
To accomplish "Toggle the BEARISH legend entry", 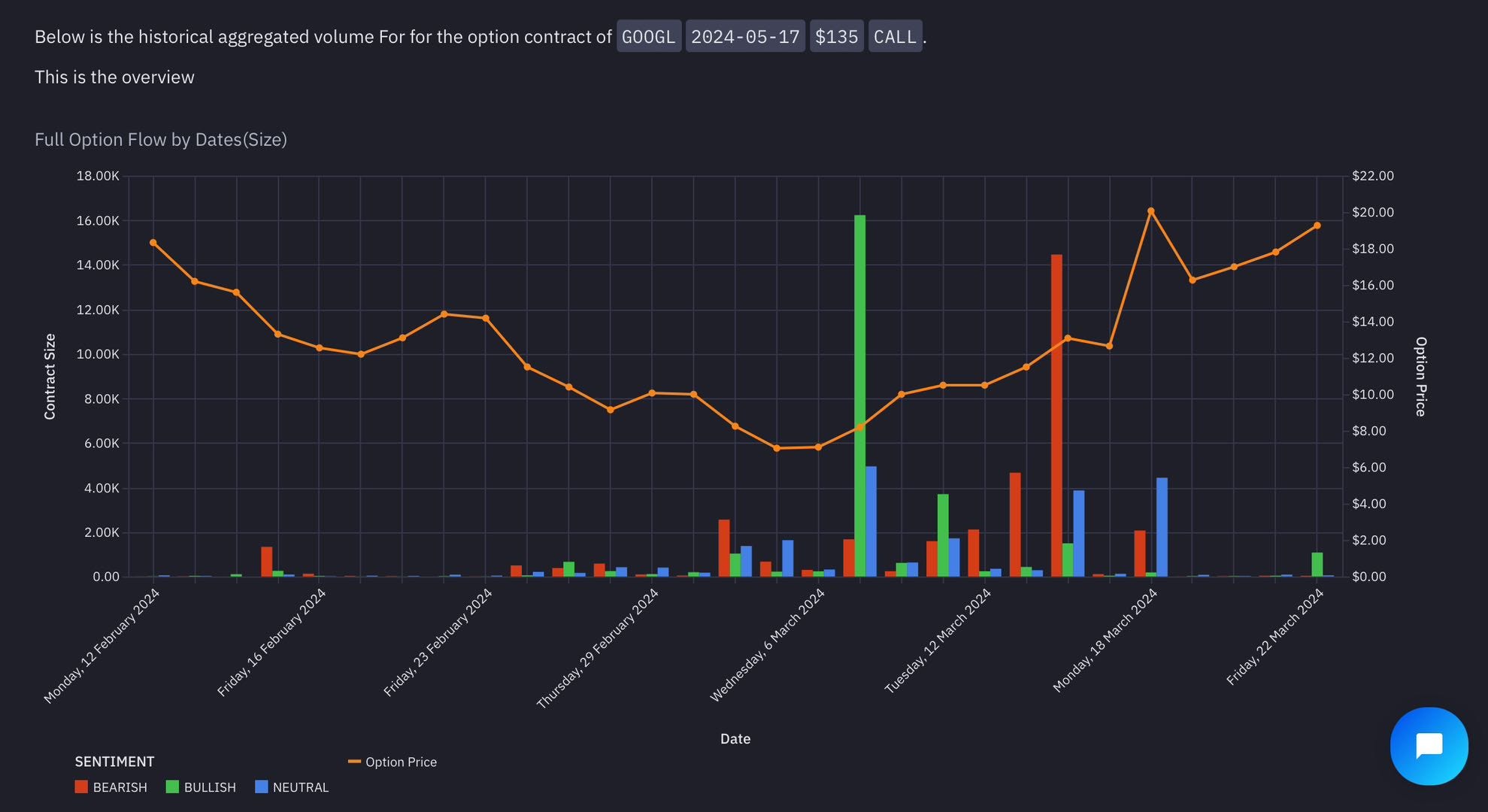I will [x=120, y=787].
